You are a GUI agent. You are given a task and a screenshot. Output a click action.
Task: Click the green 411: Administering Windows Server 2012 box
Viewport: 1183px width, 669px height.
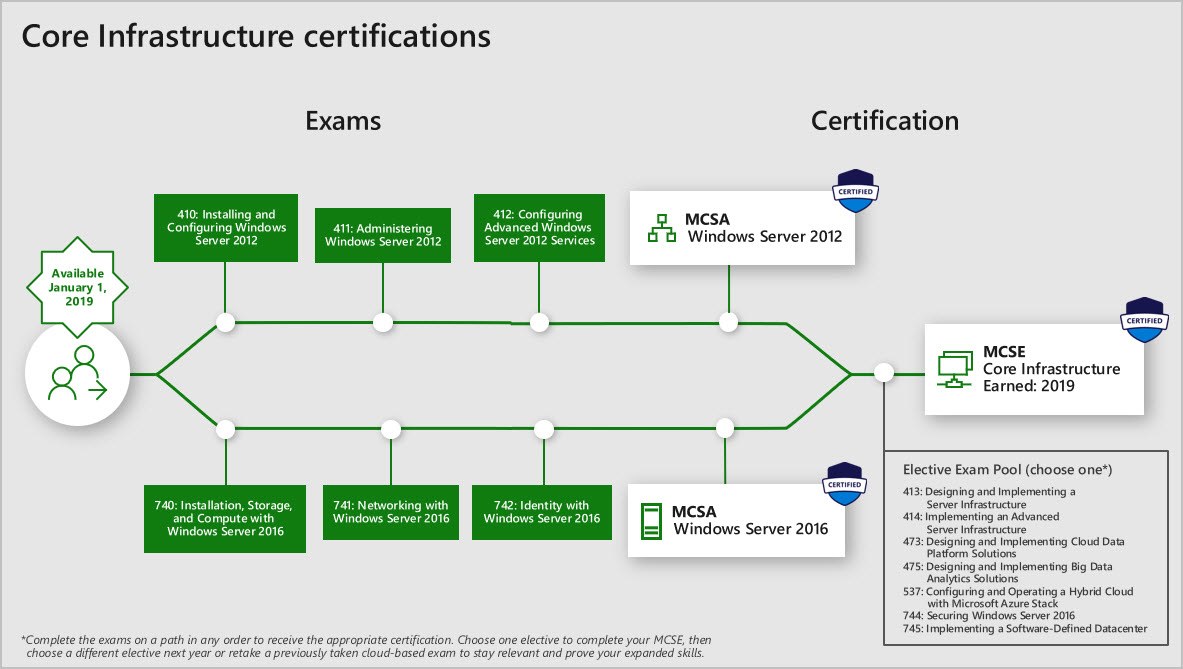pyautogui.click(x=383, y=235)
